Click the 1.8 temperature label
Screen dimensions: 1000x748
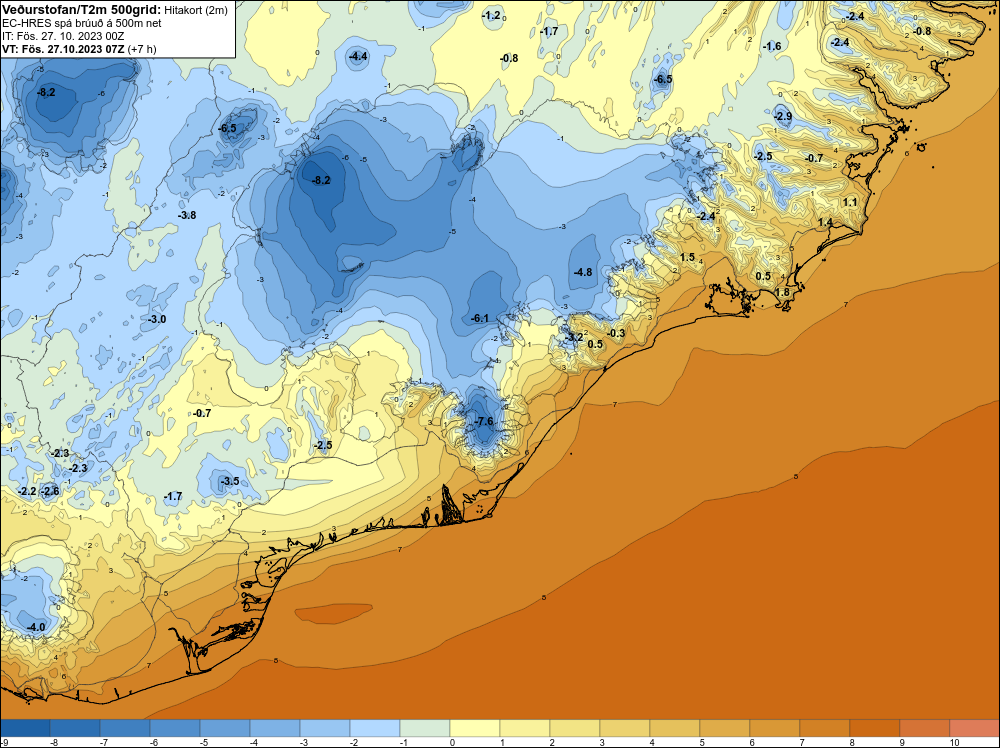(782, 293)
